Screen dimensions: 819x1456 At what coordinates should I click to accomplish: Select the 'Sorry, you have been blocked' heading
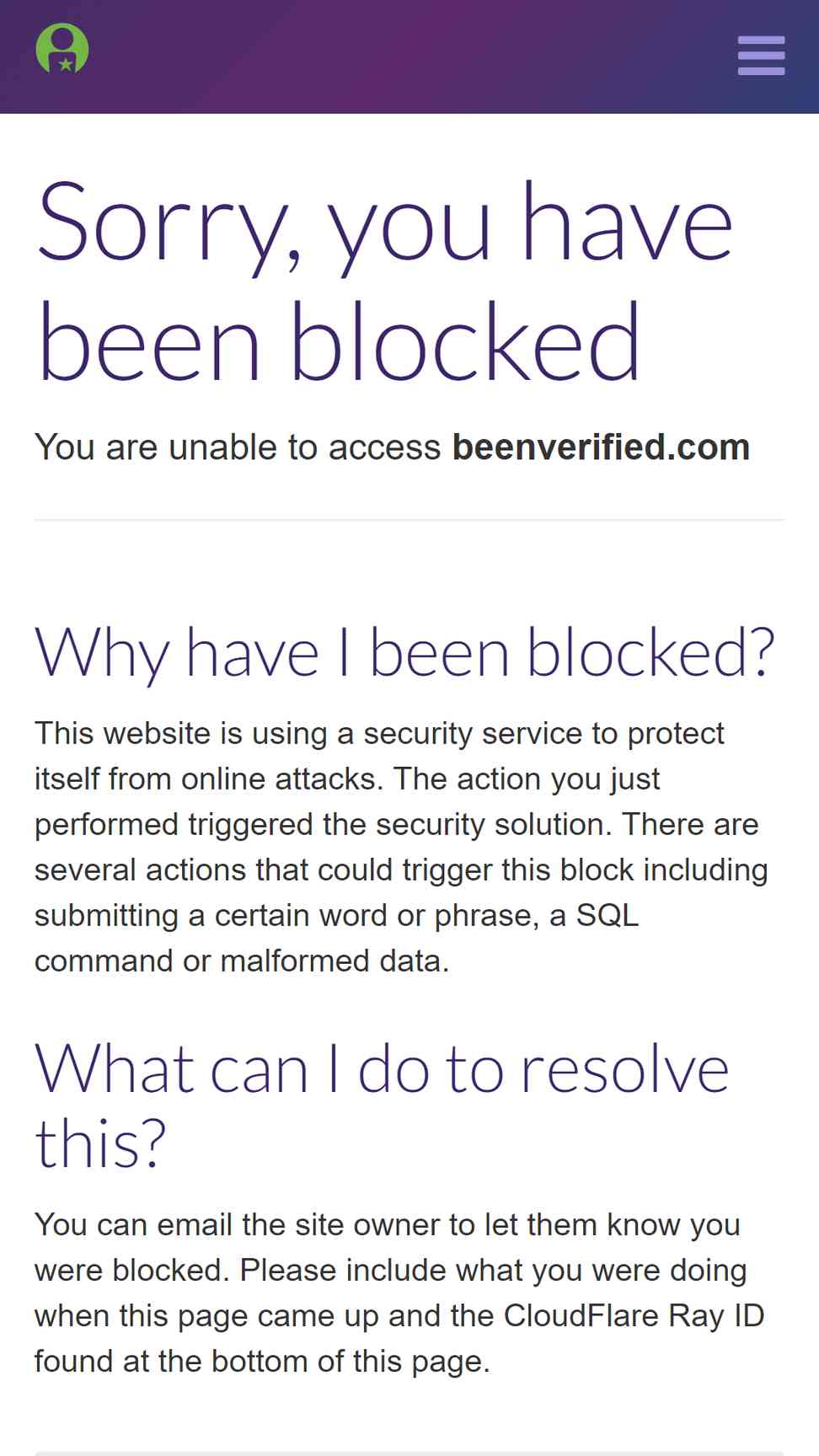pyautogui.click(x=384, y=281)
